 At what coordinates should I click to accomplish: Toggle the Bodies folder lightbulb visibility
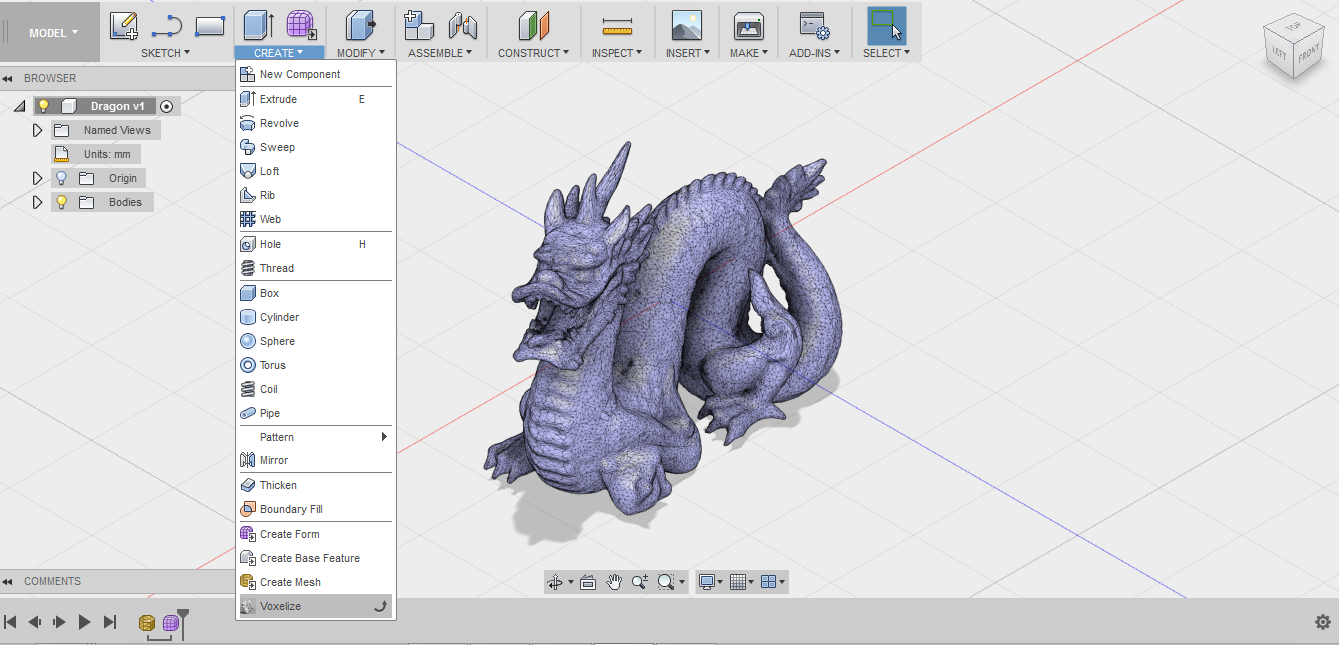(61, 202)
